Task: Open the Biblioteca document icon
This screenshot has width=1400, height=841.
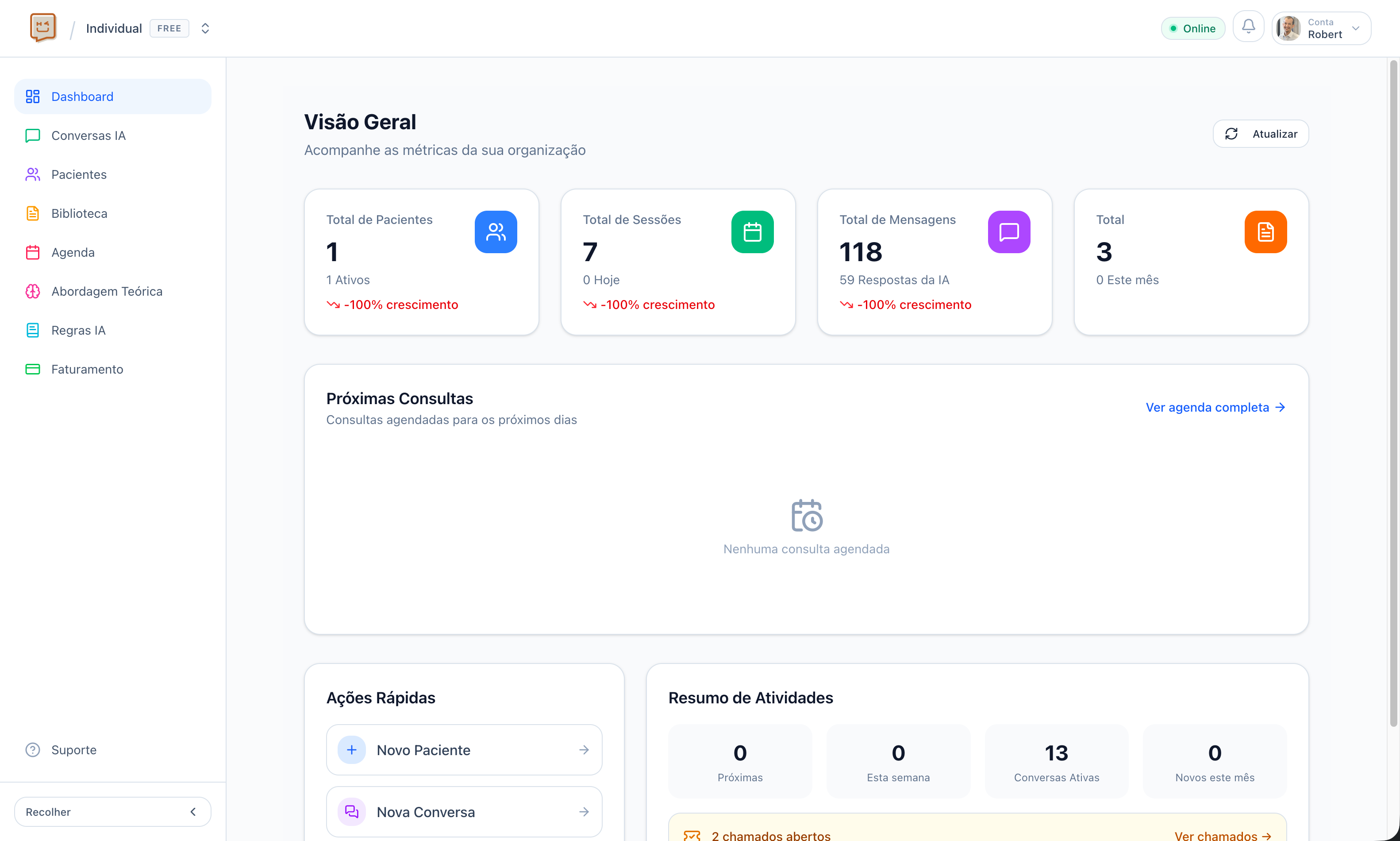Action: click(32, 213)
